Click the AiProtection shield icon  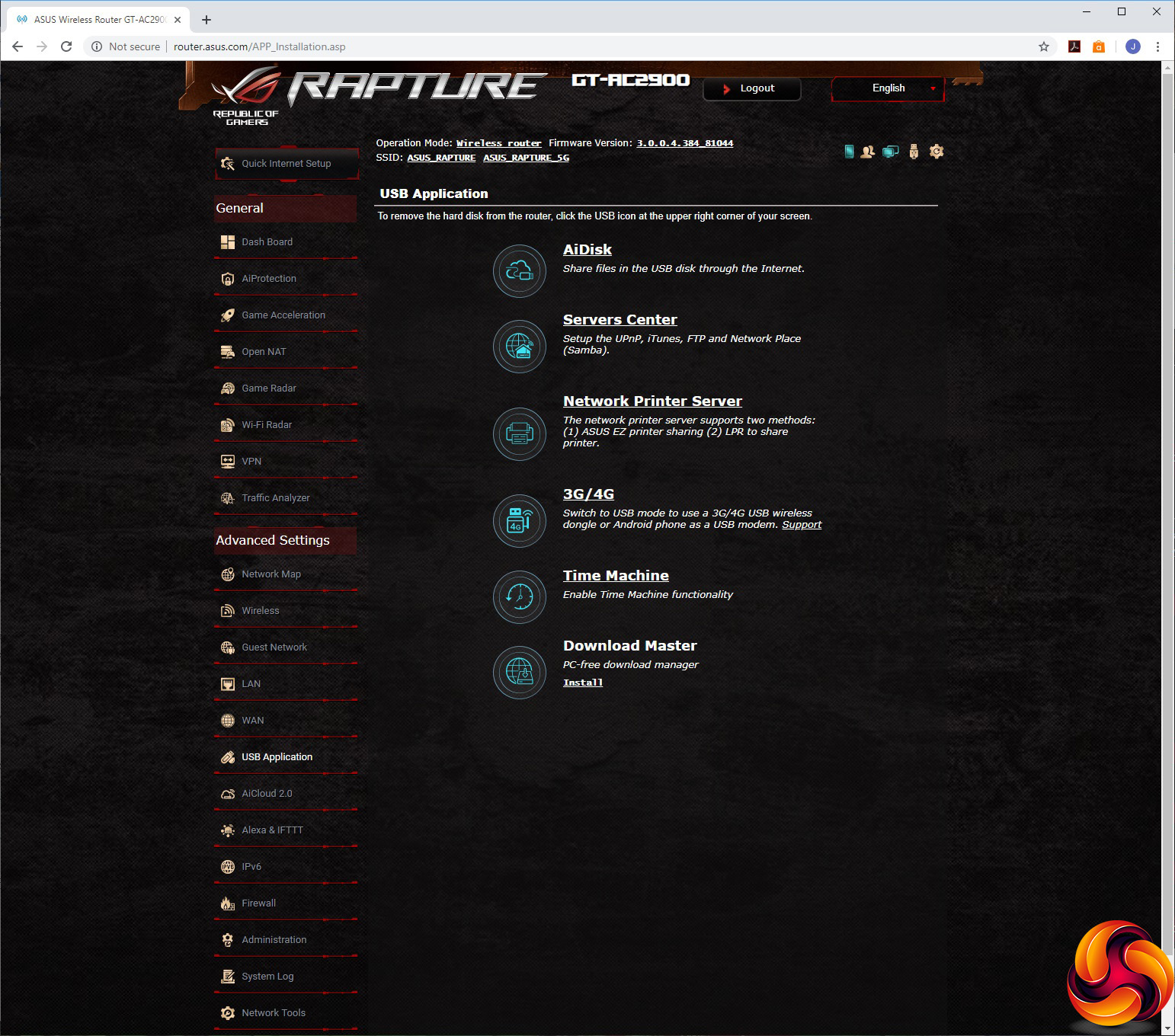point(228,279)
